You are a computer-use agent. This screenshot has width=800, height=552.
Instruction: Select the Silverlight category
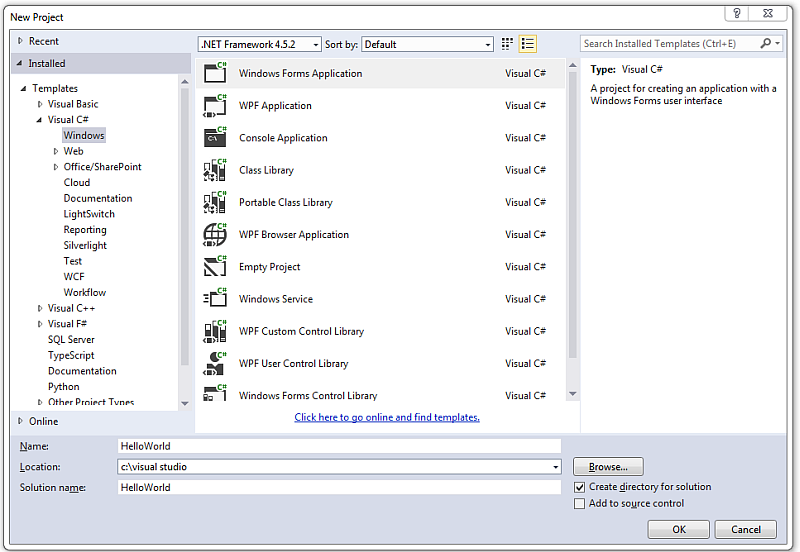click(x=85, y=245)
